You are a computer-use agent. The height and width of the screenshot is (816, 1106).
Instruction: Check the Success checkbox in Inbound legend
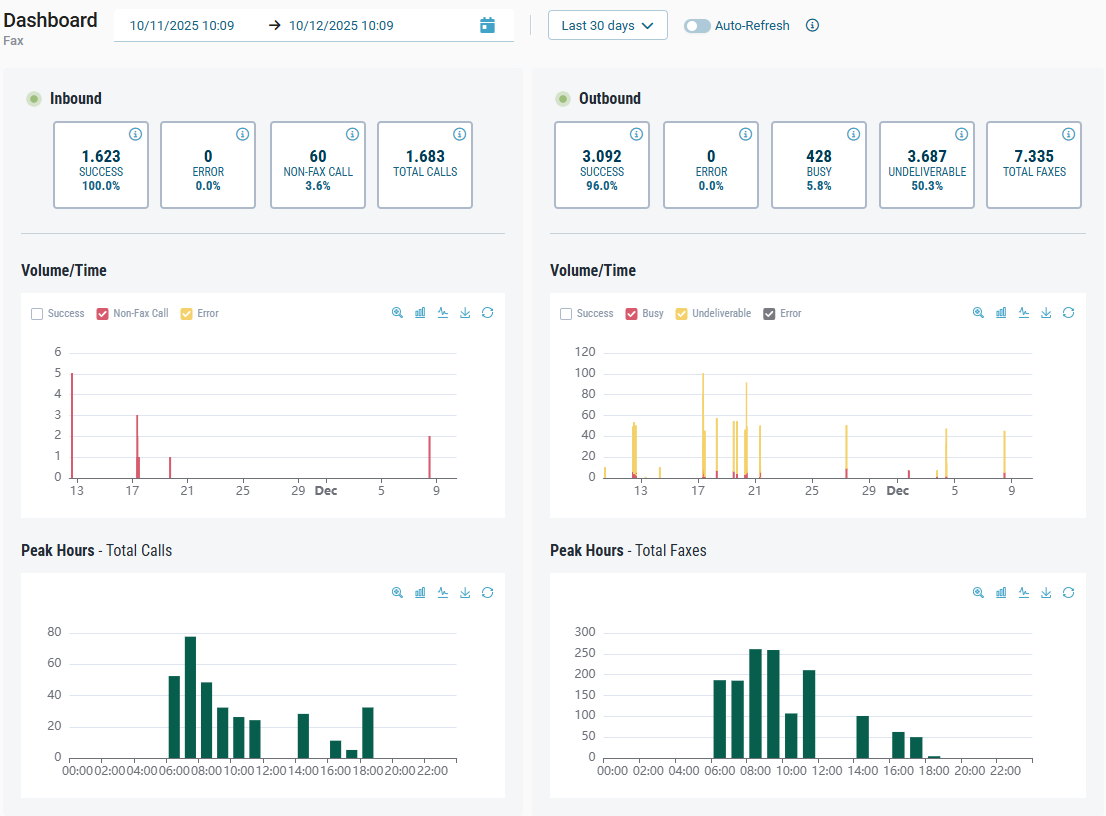point(37,314)
